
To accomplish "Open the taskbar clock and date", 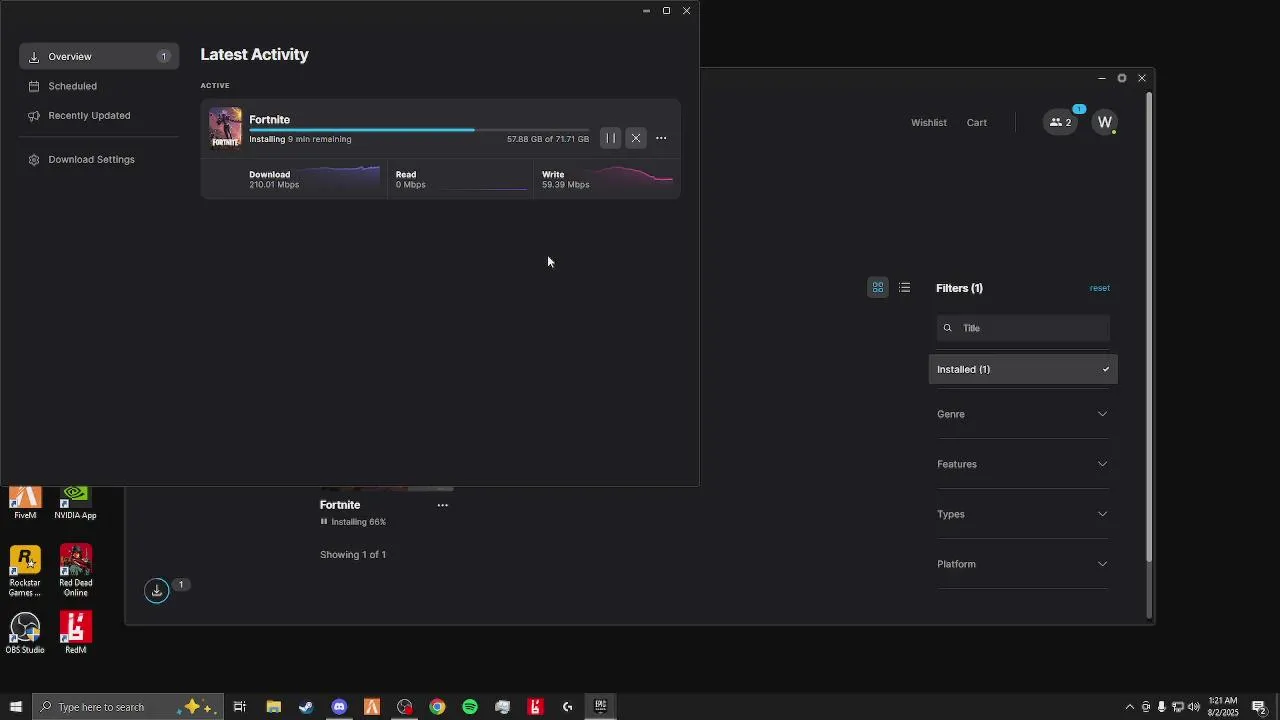I will tap(1223, 707).
